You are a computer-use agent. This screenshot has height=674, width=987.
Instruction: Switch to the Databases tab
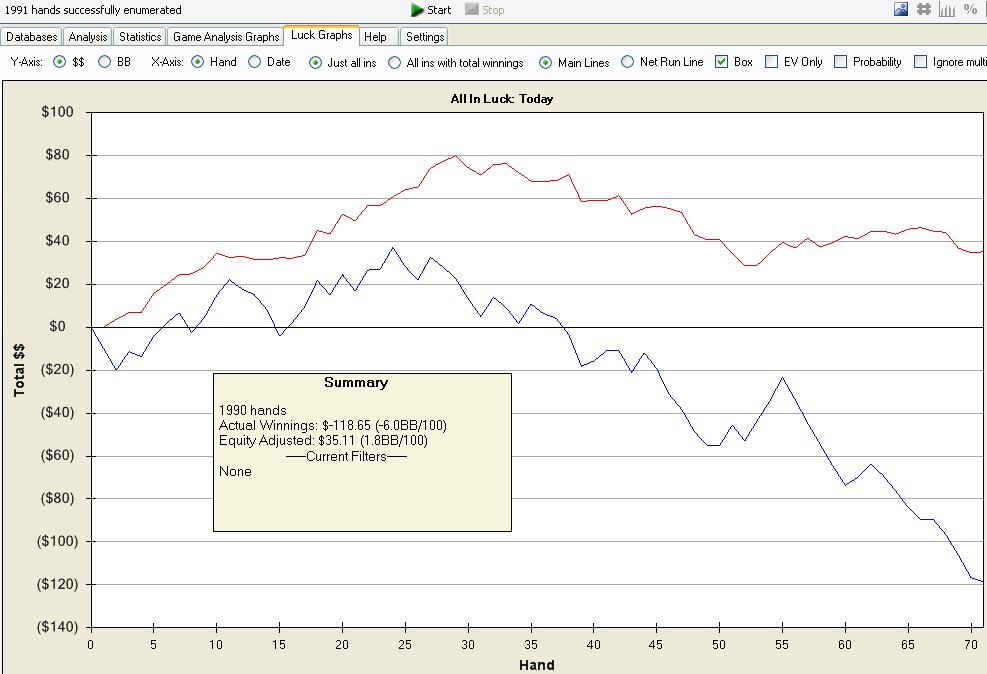31,37
